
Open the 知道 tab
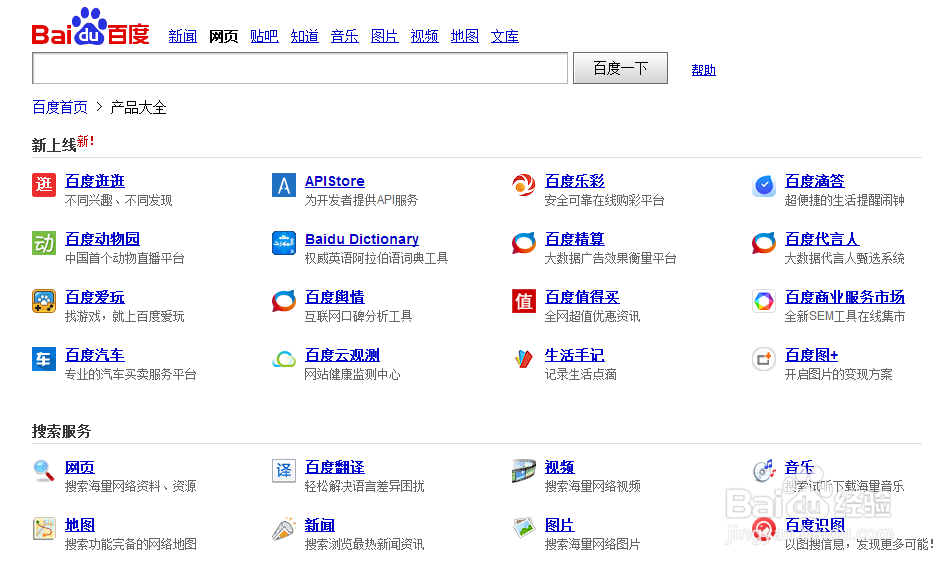304,36
